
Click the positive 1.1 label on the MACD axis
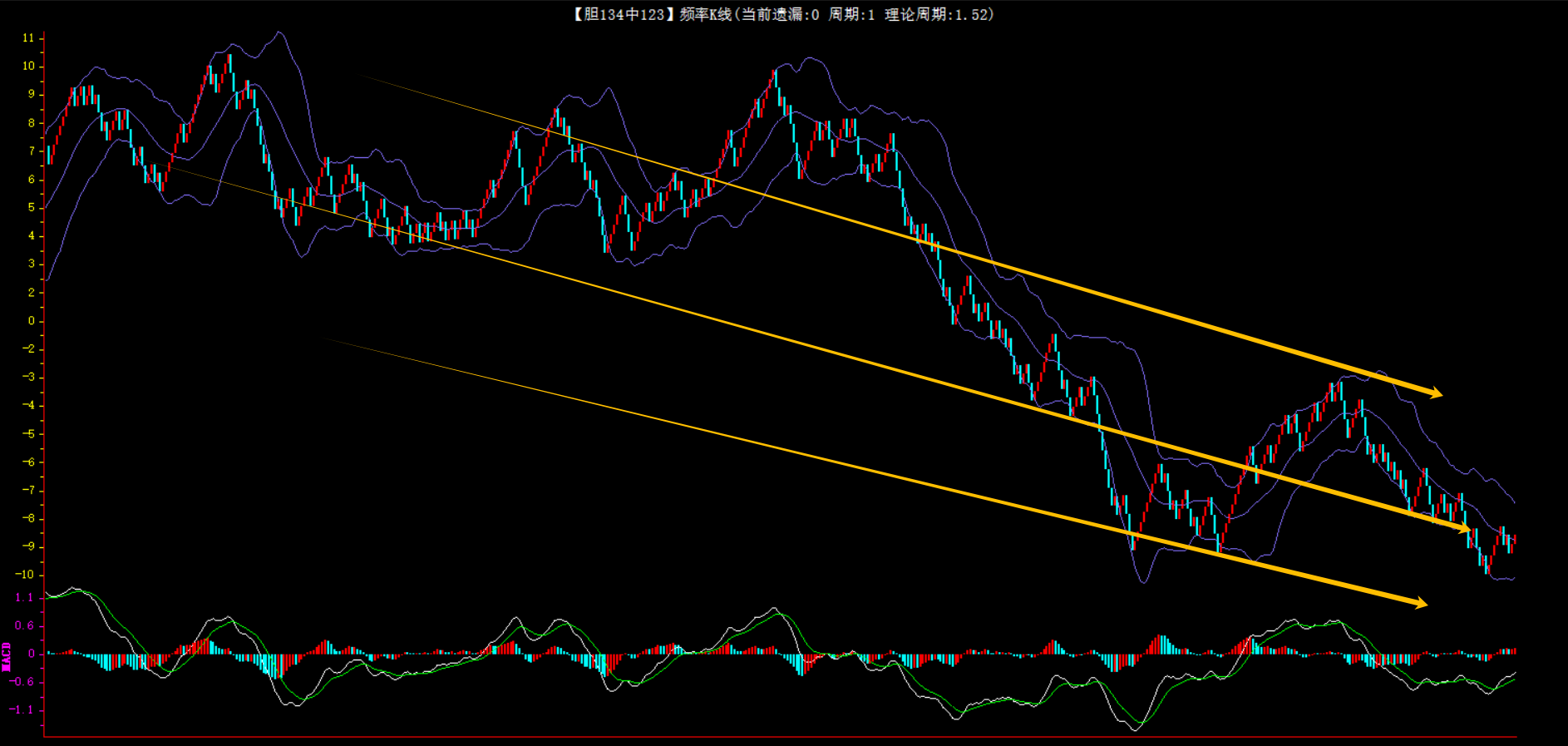click(24, 598)
